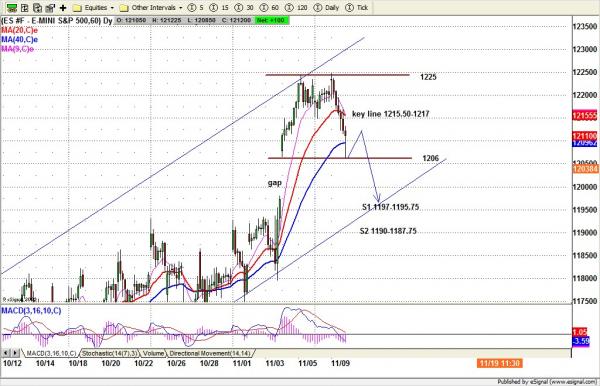Click the MACD(3,16,10,C) pane label
This screenshot has height=386, width=600.
pyautogui.click(x=31, y=311)
